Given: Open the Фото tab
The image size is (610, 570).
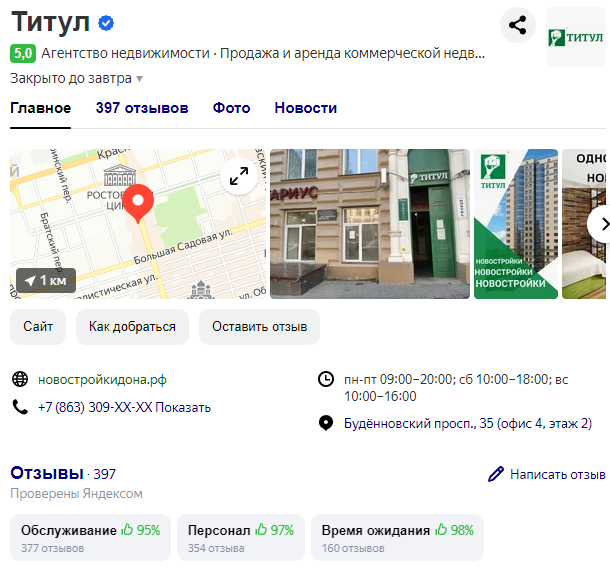Looking at the screenshot, I should [231, 108].
